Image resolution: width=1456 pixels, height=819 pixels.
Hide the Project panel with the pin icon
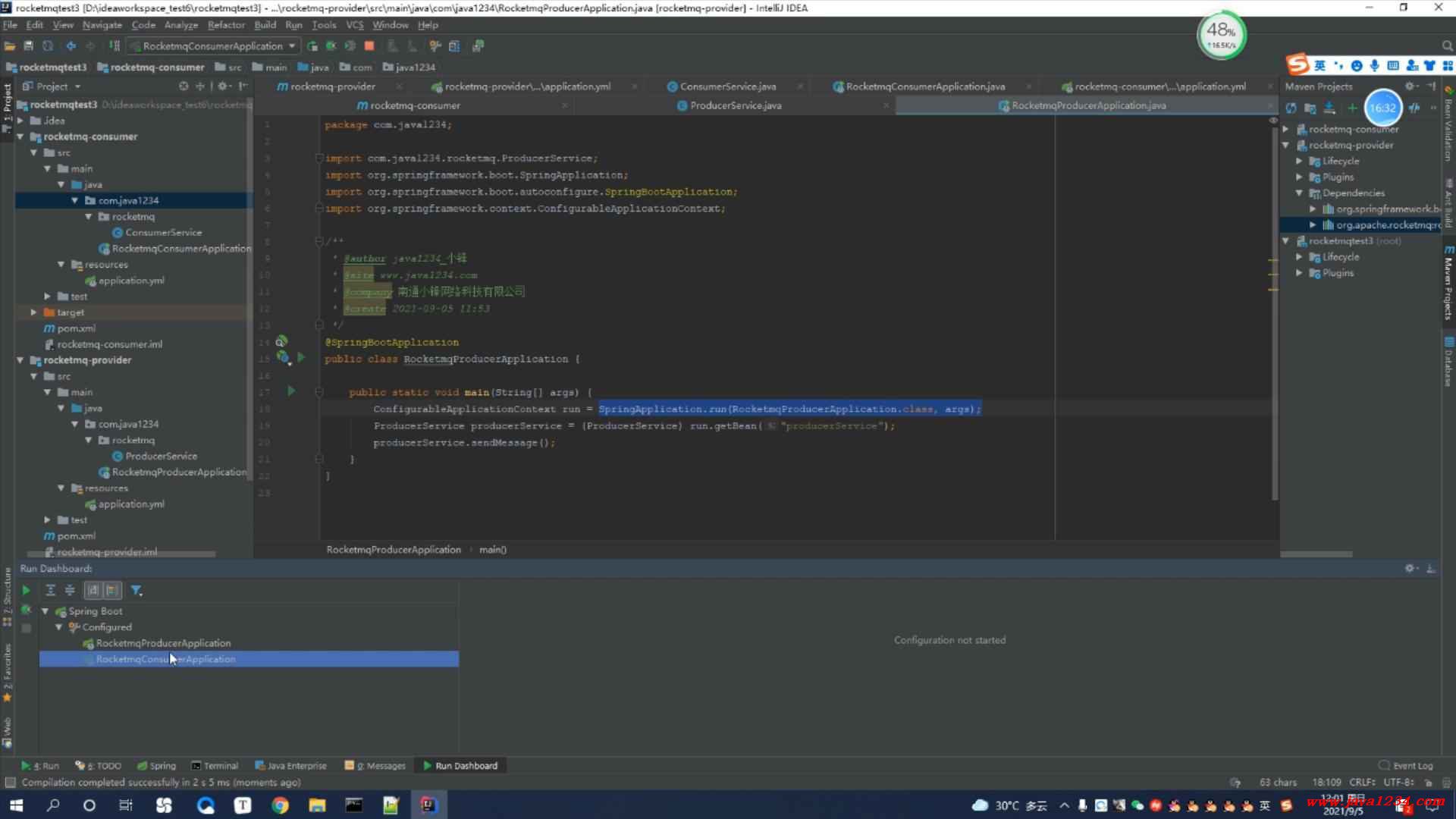(243, 86)
